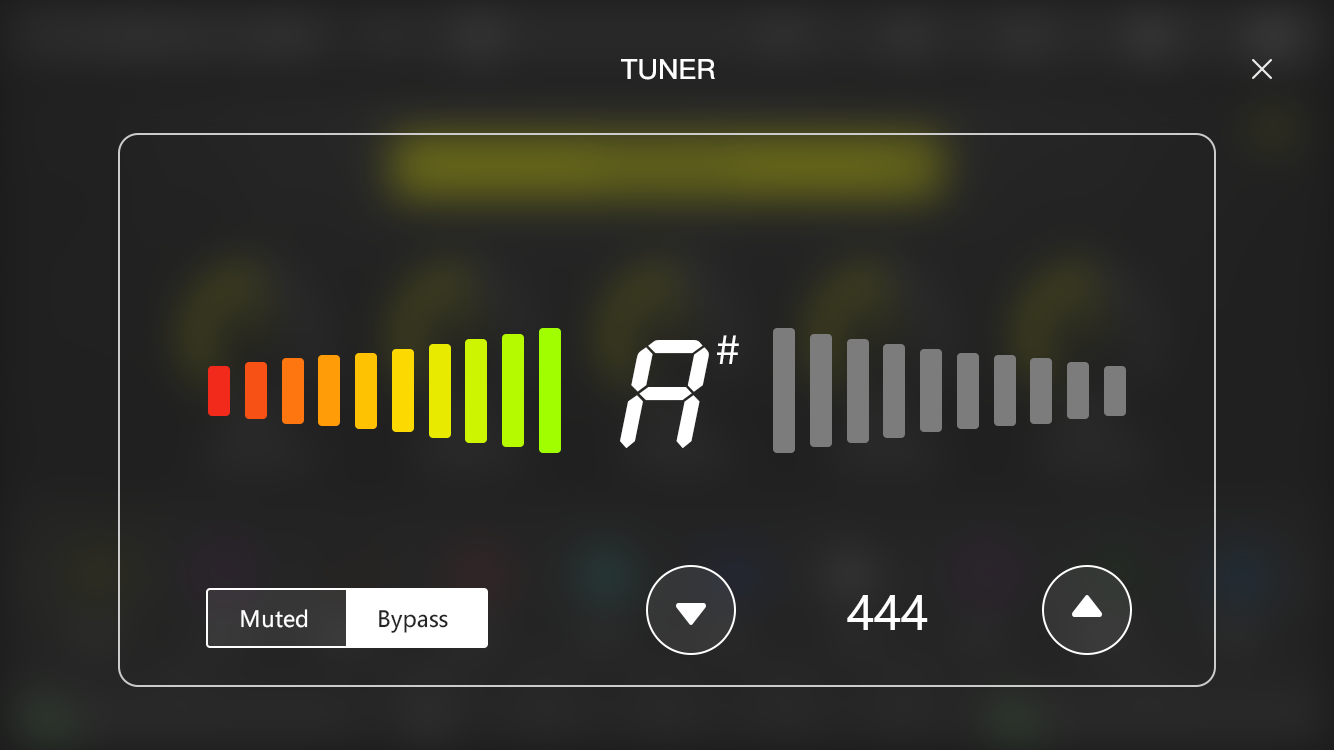
Task: Decrease reference pitch with the down arrow
Action: [691, 610]
